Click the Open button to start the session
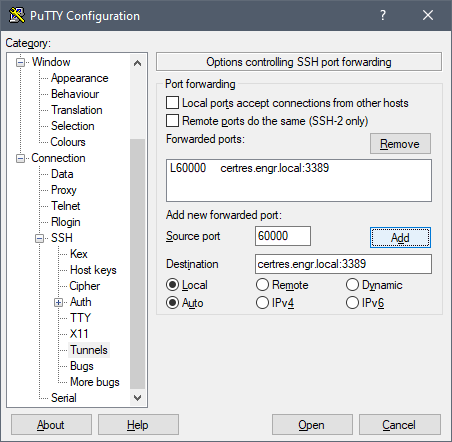The height and width of the screenshot is (442, 452). click(312, 425)
